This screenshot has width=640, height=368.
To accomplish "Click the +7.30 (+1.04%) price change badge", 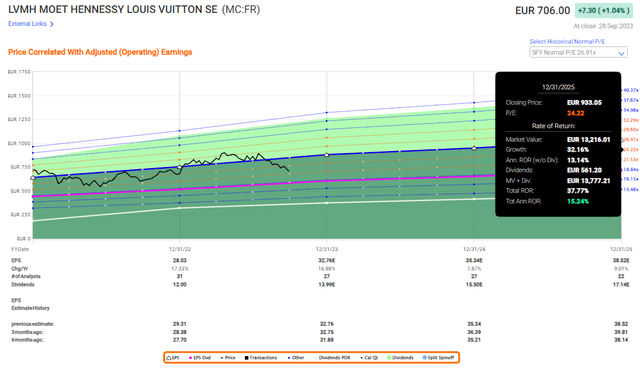I will pyautogui.click(x=604, y=11).
